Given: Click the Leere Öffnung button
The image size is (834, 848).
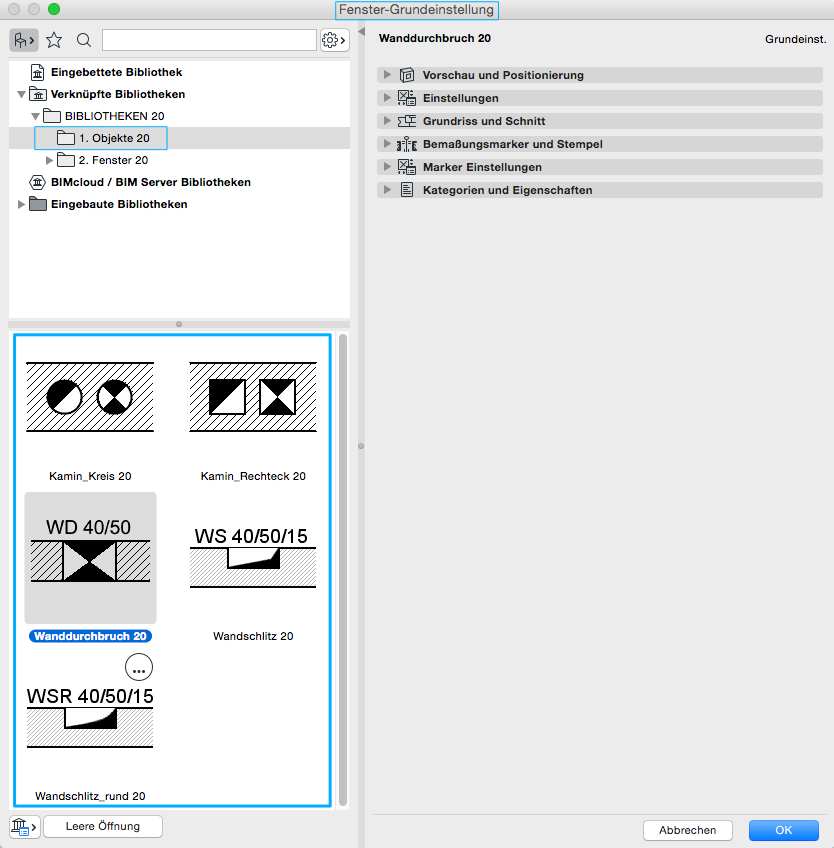Looking at the screenshot, I should 102,826.
